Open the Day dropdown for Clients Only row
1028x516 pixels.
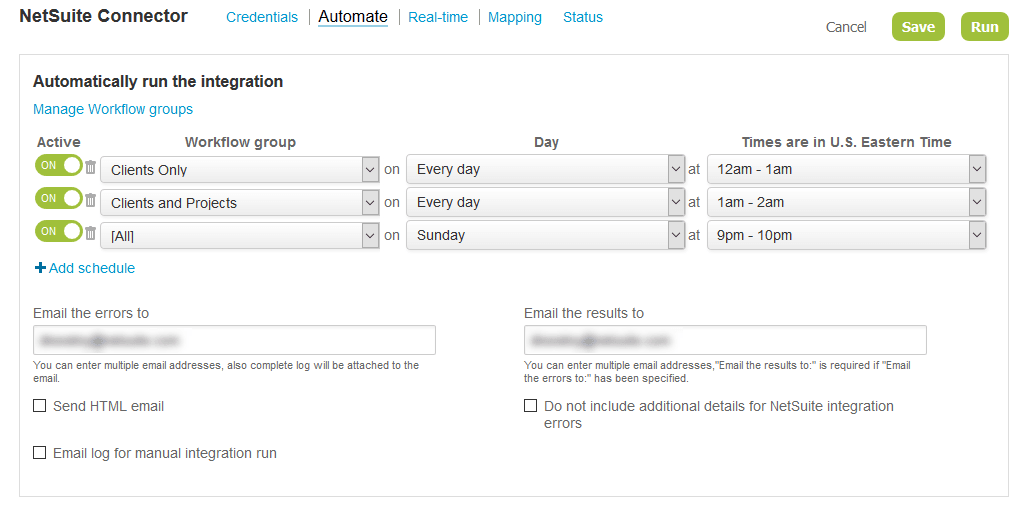pyautogui.click(x=545, y=169)
